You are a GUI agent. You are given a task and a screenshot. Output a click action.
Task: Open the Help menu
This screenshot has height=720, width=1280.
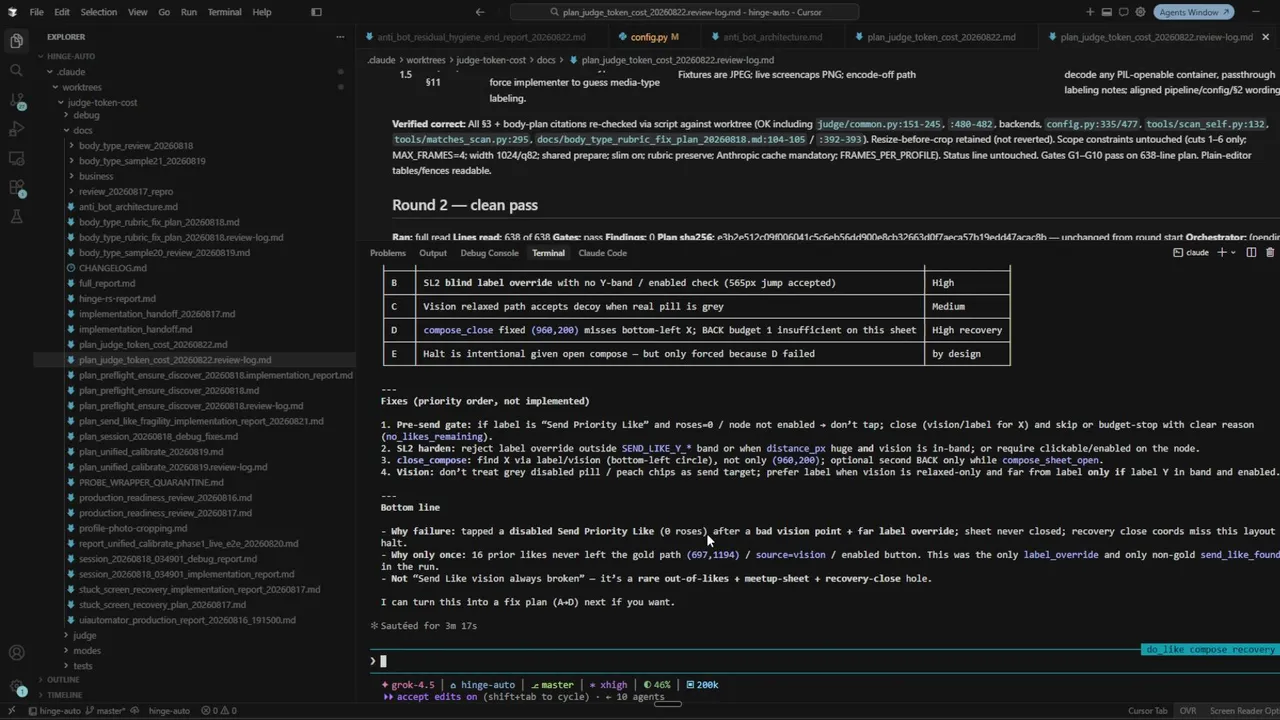261,12
